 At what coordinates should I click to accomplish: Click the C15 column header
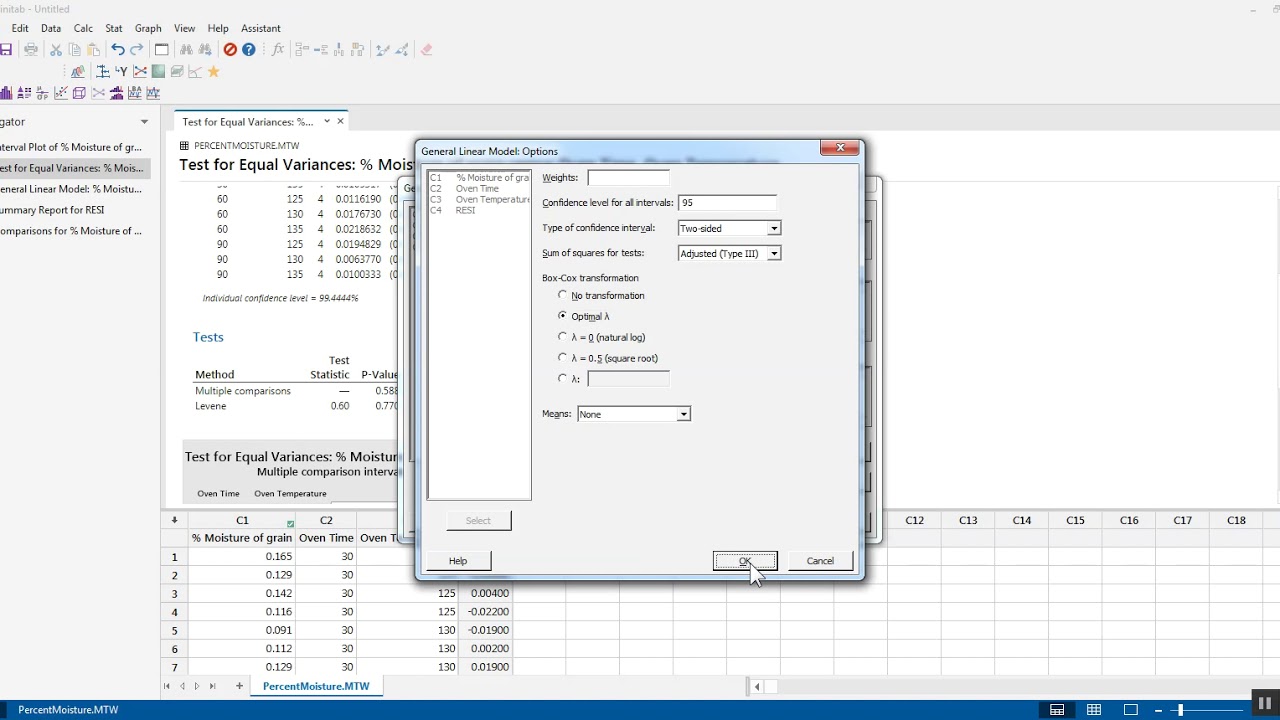tap(1075, 520)
